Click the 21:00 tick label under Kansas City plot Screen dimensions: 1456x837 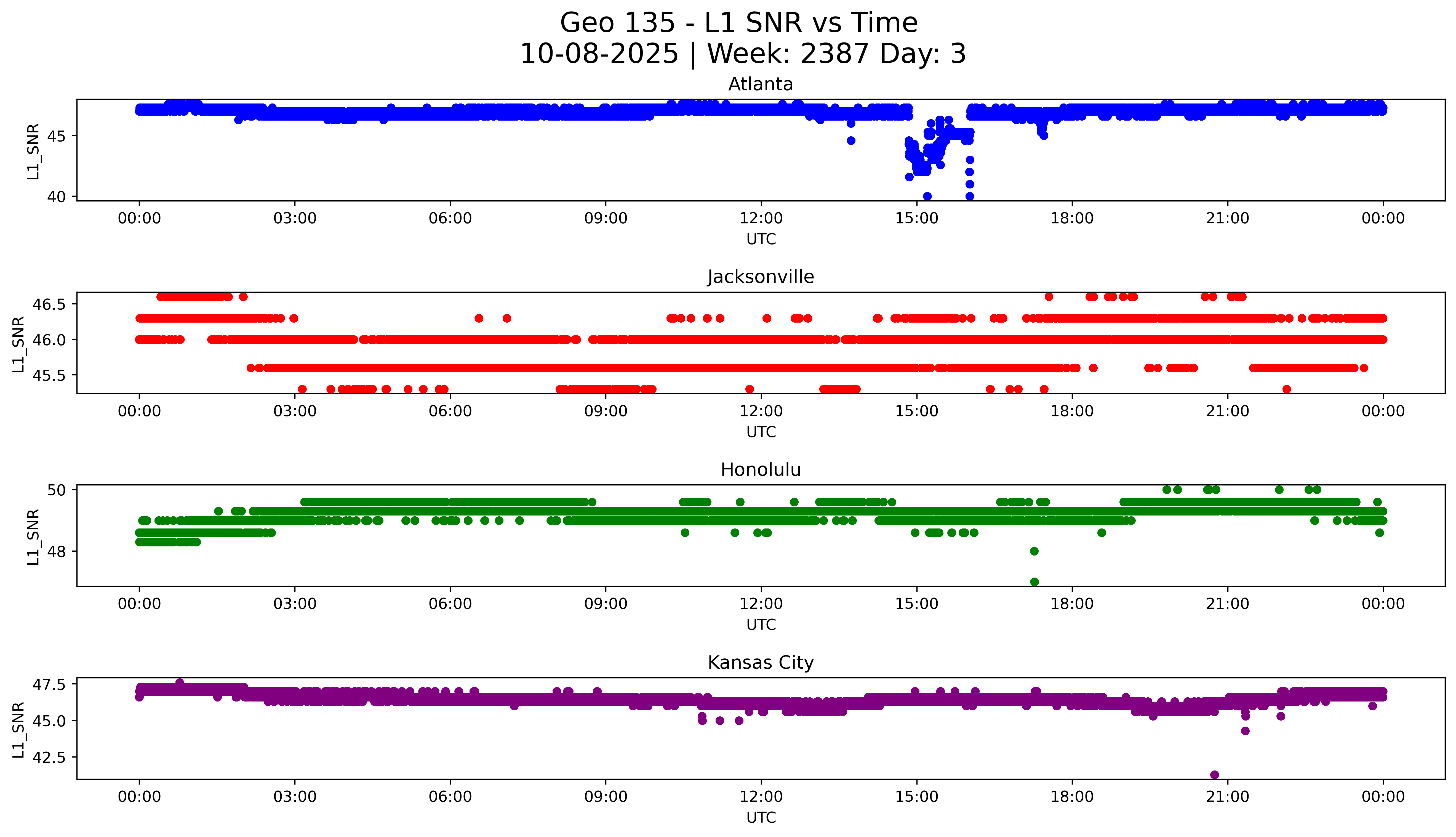pos(1227,797)
